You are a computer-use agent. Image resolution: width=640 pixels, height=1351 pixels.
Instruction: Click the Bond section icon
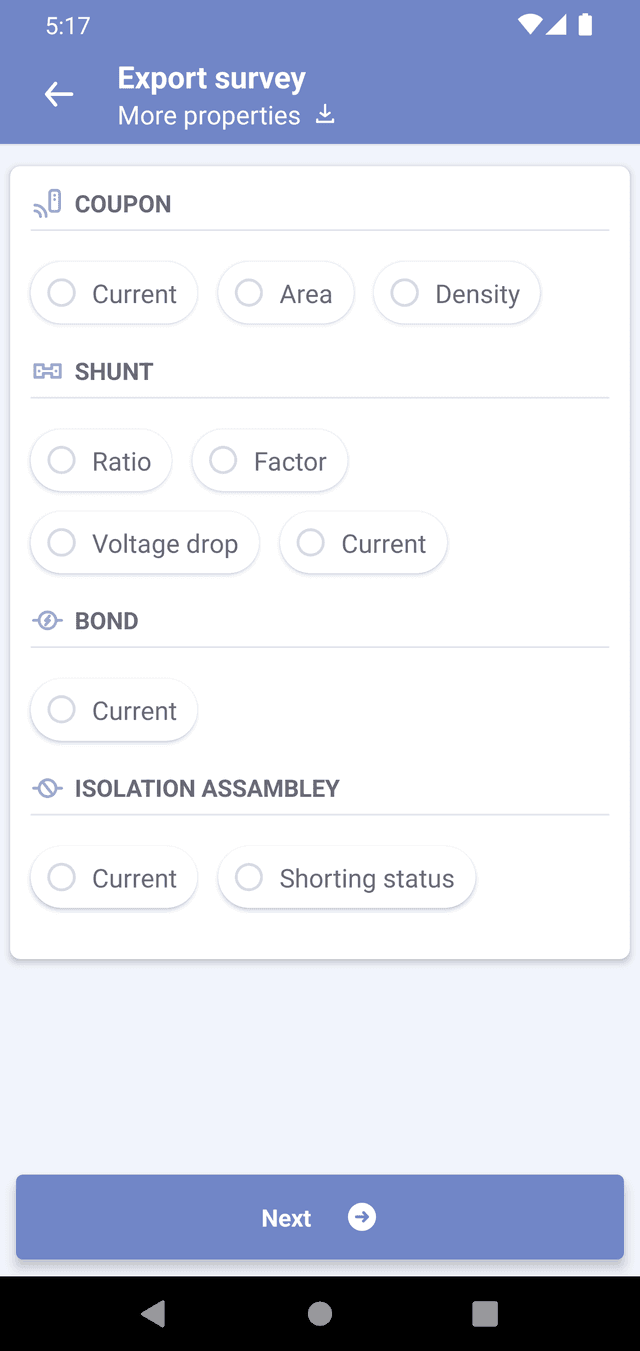click(47, 621)
